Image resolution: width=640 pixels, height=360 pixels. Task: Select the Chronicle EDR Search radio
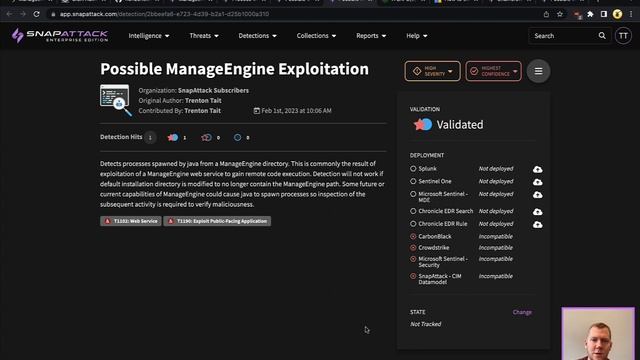click(413, 211)
